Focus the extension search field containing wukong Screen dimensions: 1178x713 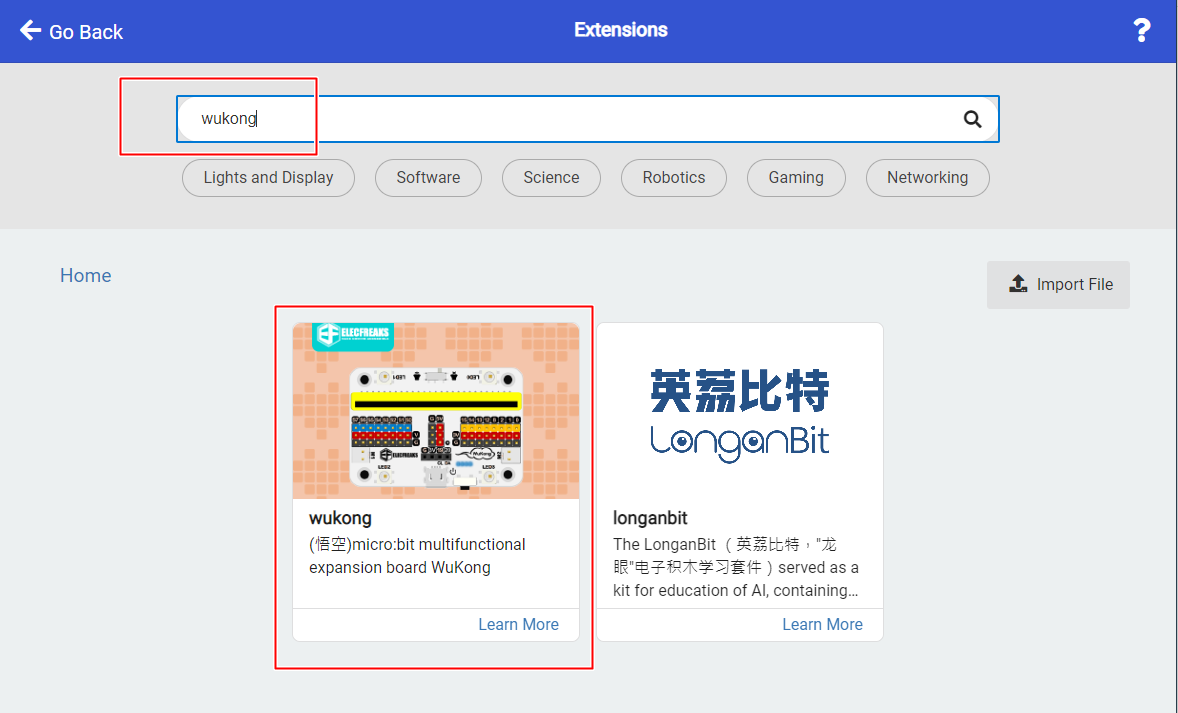(x=587, y=119)
